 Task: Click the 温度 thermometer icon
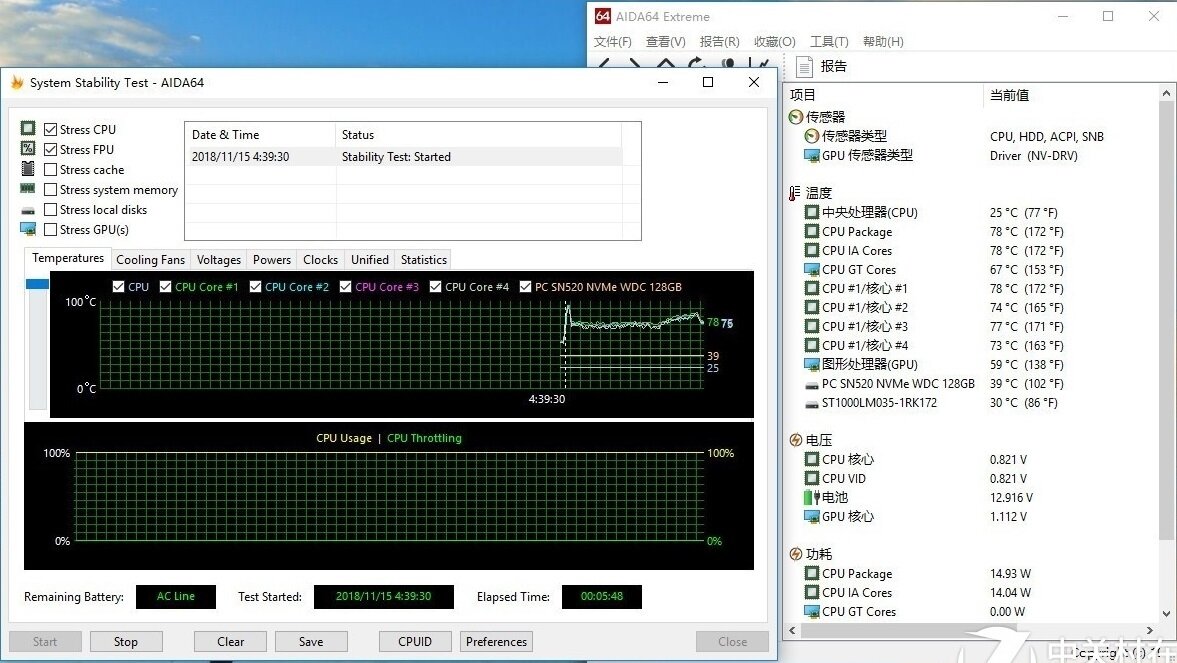click(x=794, y=194)
